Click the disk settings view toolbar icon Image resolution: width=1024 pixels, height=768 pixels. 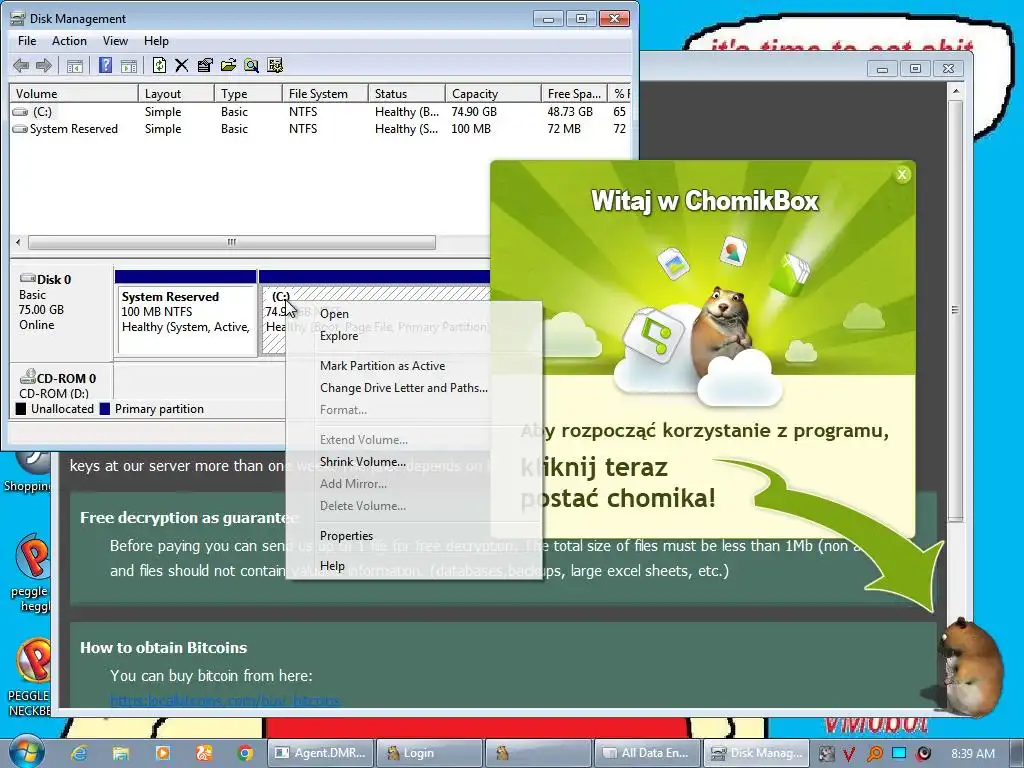(275, 65)
